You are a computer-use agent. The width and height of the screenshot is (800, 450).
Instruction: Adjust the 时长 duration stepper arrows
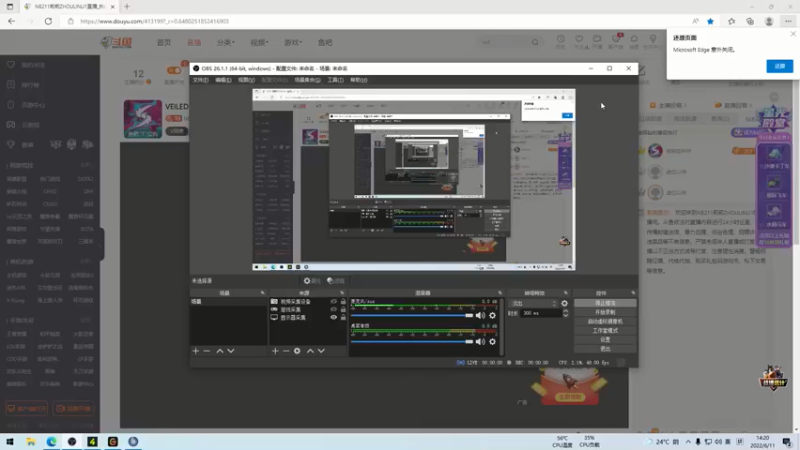[x=565, y=313]
